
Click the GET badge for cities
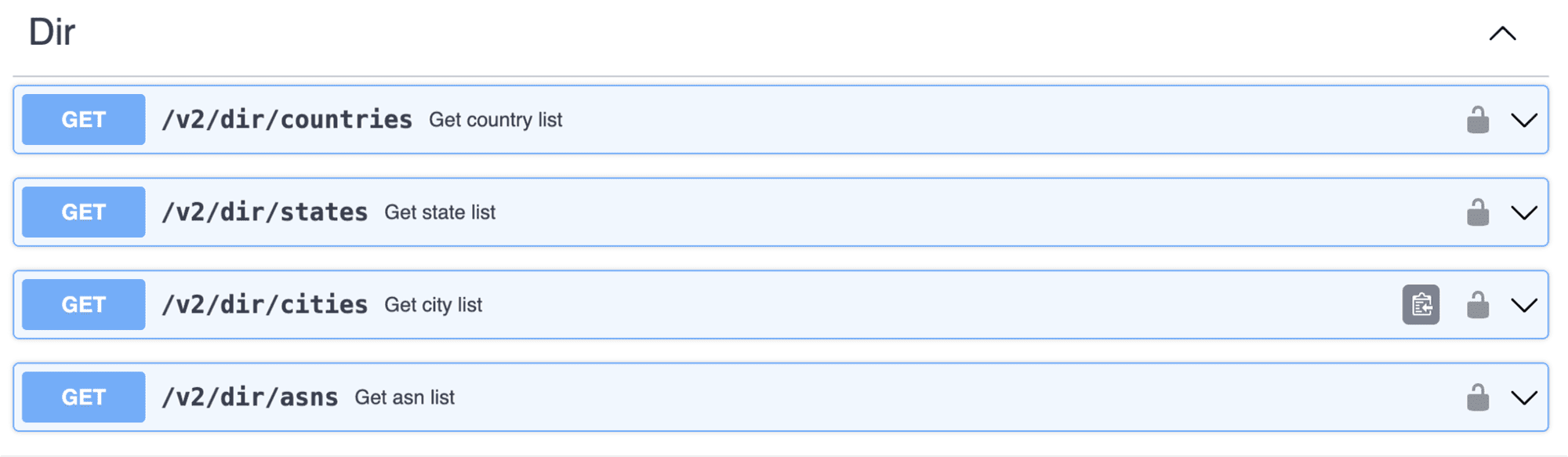[84, 305]
